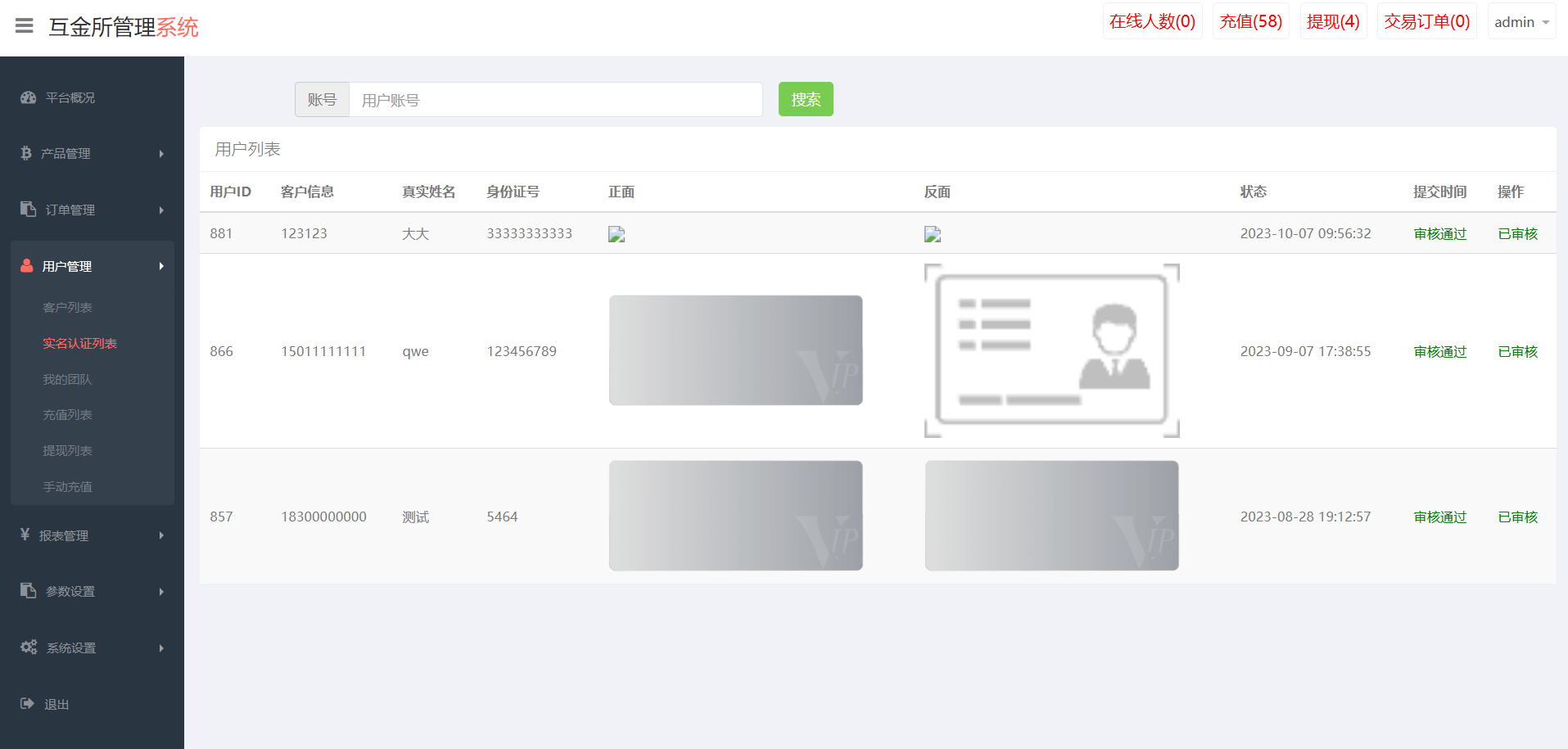Open the ID card back image for user 866
The width and height of the screenshot is (1568, 749).
1051,350
